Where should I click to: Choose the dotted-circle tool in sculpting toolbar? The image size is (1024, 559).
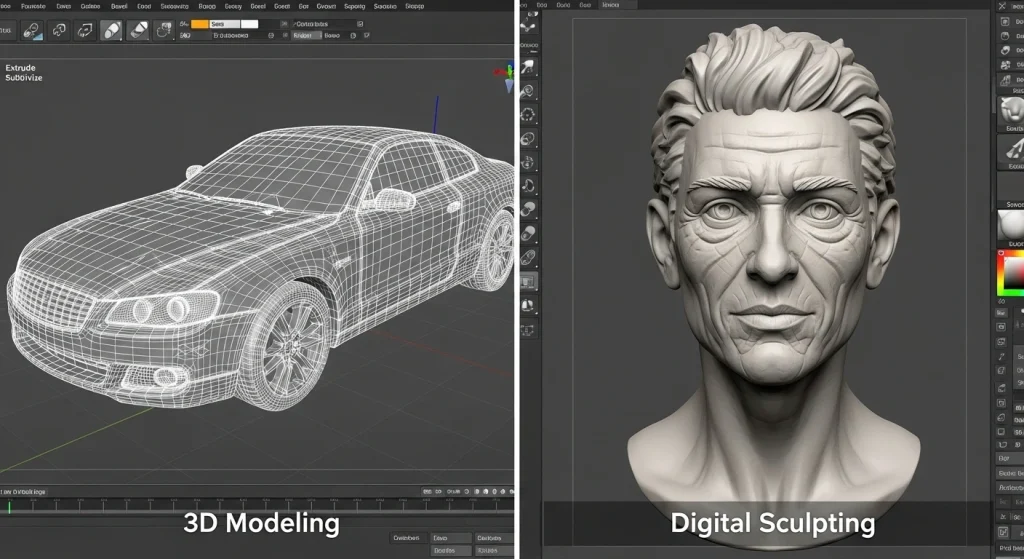[x=528, y=114]
